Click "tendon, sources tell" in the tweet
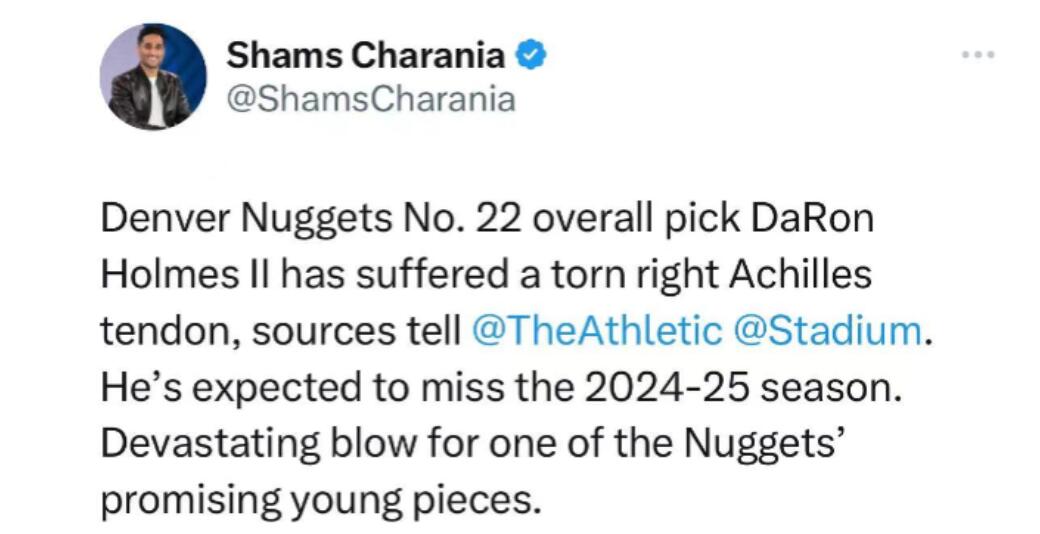1040x534 pixels. (280, 331)
